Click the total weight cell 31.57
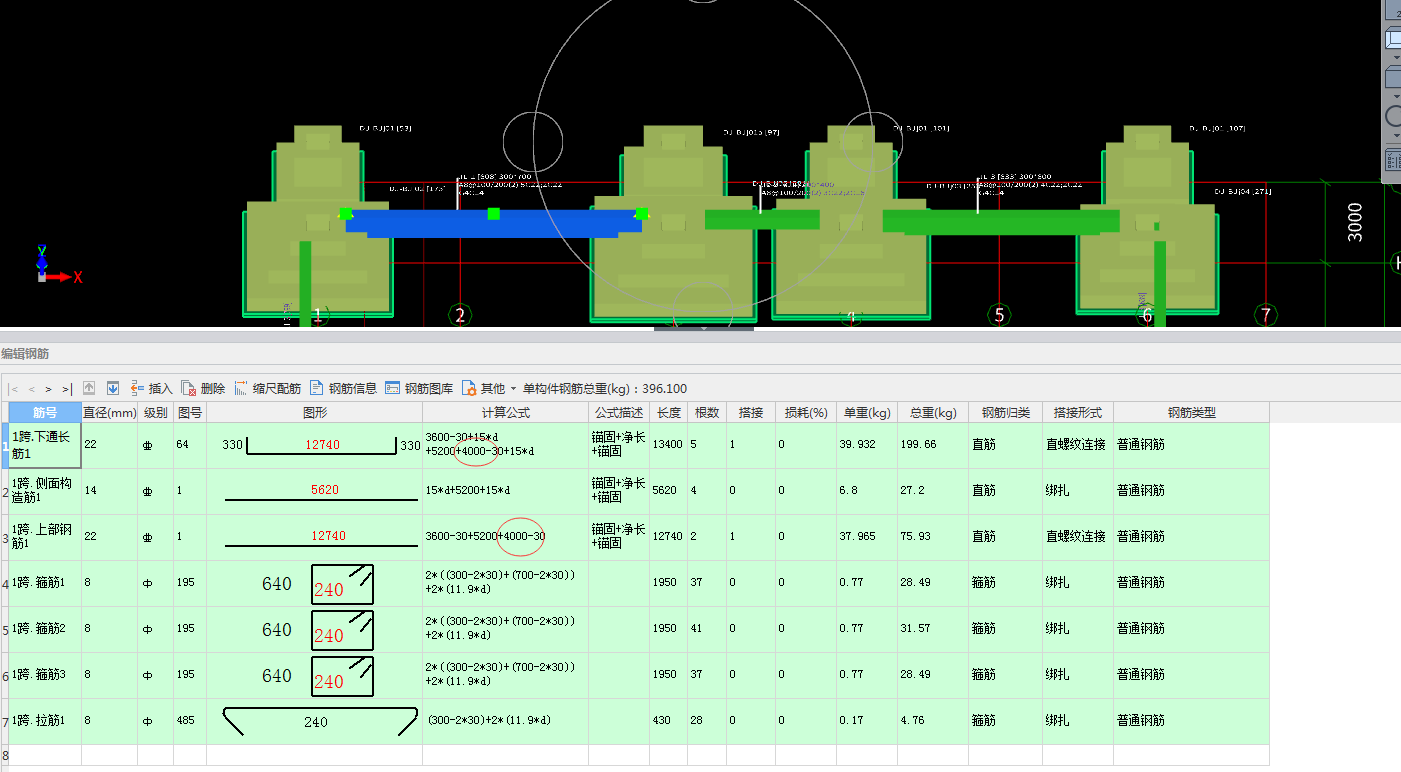This screenshot has height=772, width=1401. coord(932,629)
